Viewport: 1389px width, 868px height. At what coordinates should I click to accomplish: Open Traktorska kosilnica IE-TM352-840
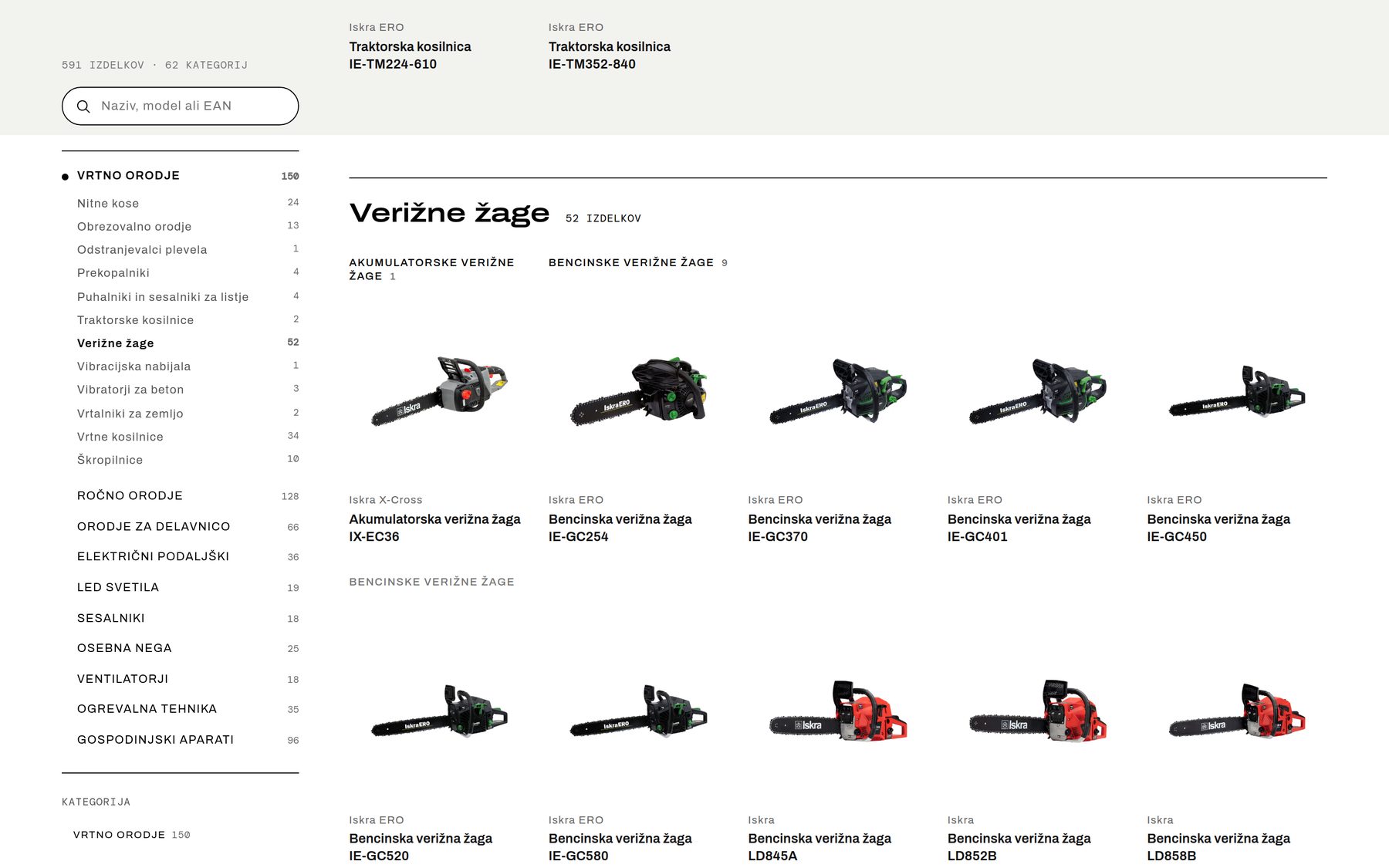[x=610, y=55]
